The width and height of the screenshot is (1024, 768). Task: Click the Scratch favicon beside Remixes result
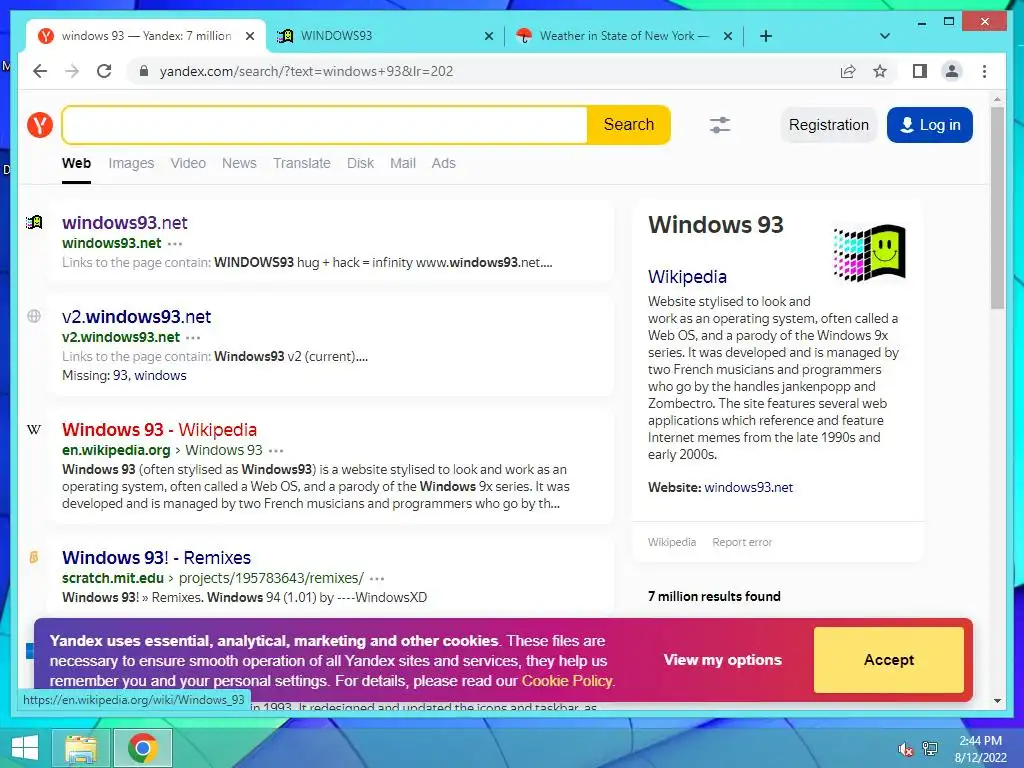(34, 557)
